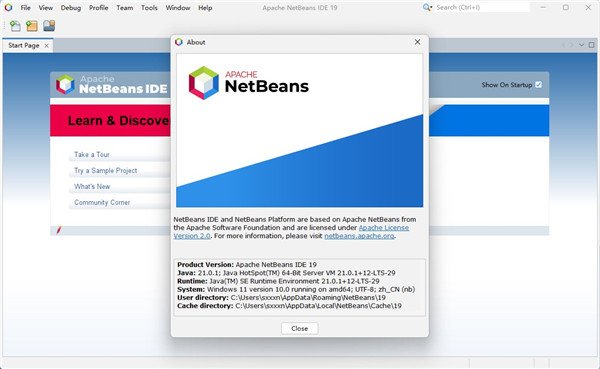Click into the Search field
The width and height of the screenshot is (600, 369).
pyautogui.click(x=482, y=7)
